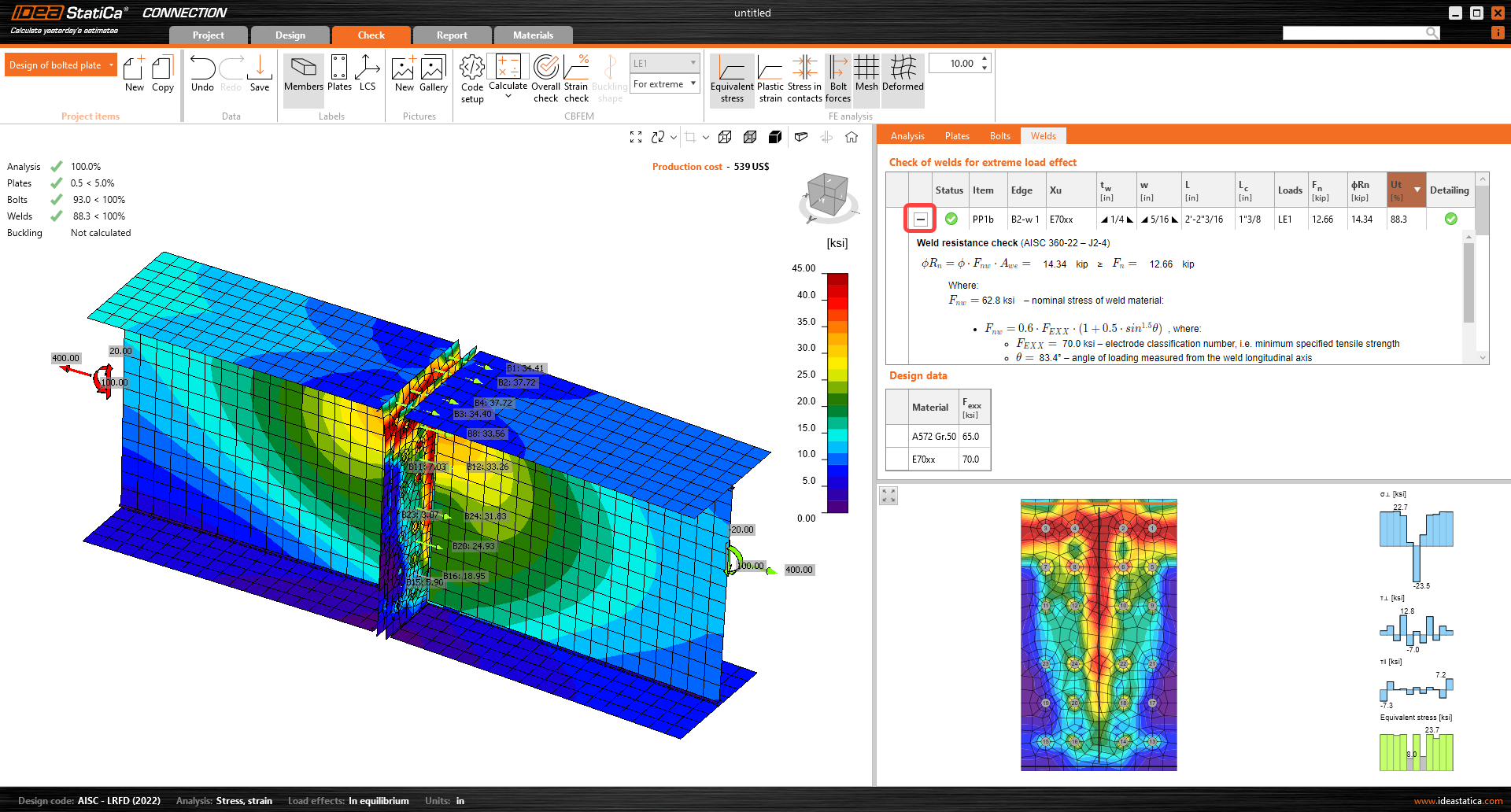Viewport: 1511px width, 812px height.
Task: Run the Overall check
Action: coord(545,79)
